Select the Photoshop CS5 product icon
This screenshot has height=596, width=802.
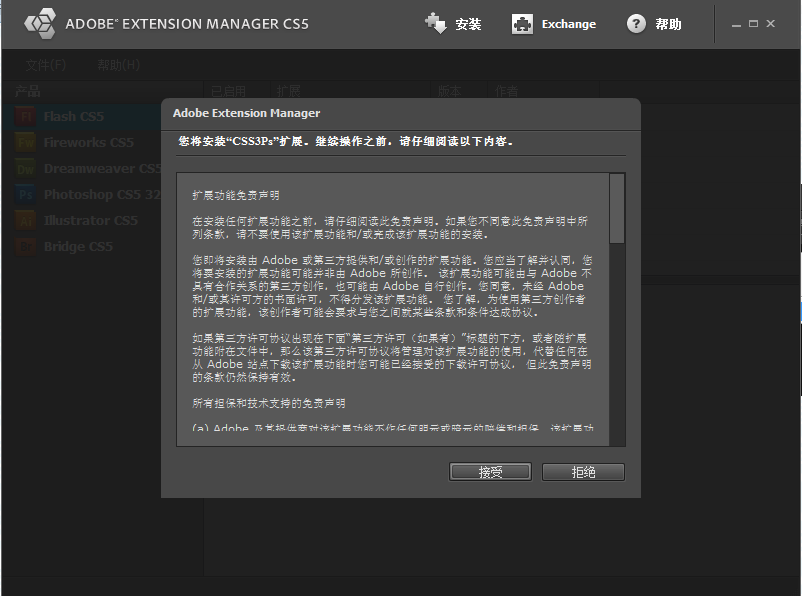[26, 195]
